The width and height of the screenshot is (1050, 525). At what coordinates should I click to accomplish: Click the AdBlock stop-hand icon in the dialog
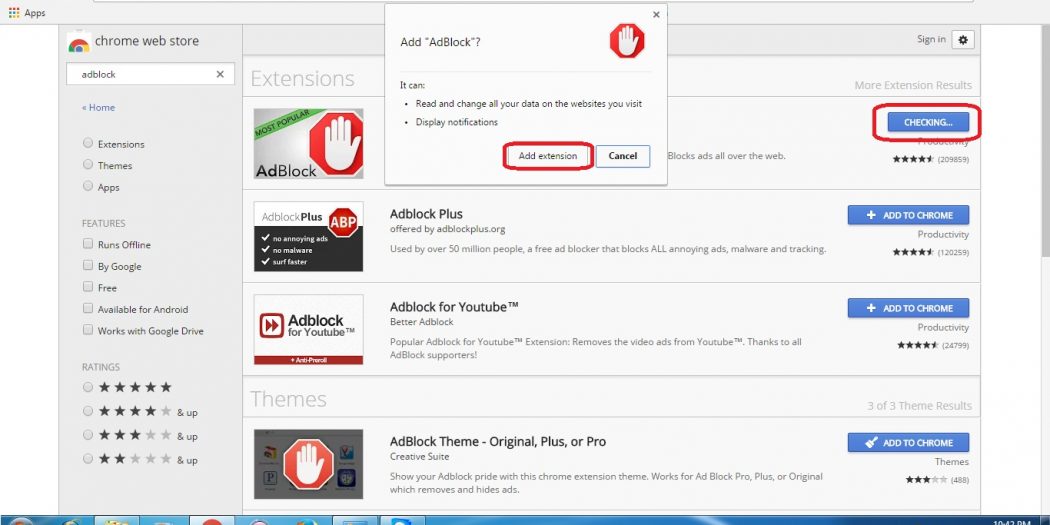point(627,42)
